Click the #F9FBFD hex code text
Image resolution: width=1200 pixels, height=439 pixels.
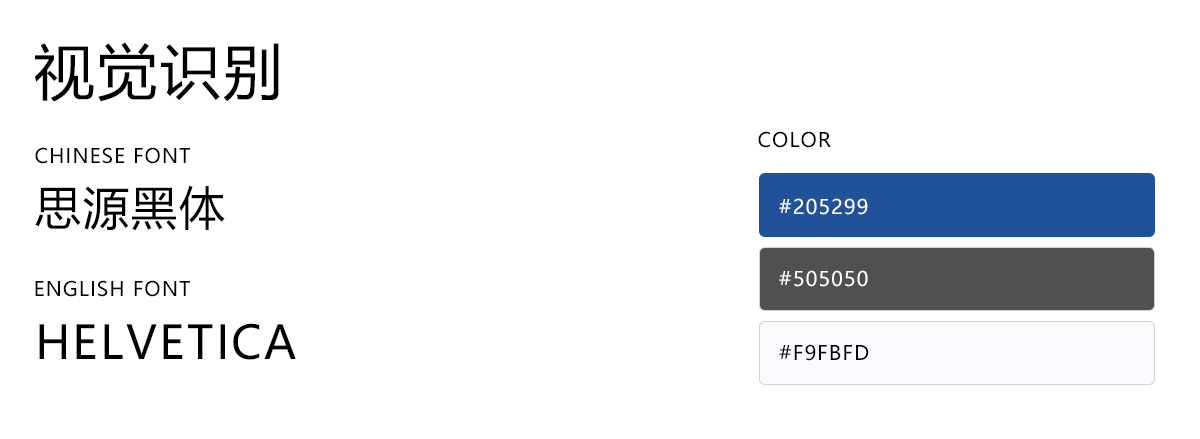tap(824, 353)
